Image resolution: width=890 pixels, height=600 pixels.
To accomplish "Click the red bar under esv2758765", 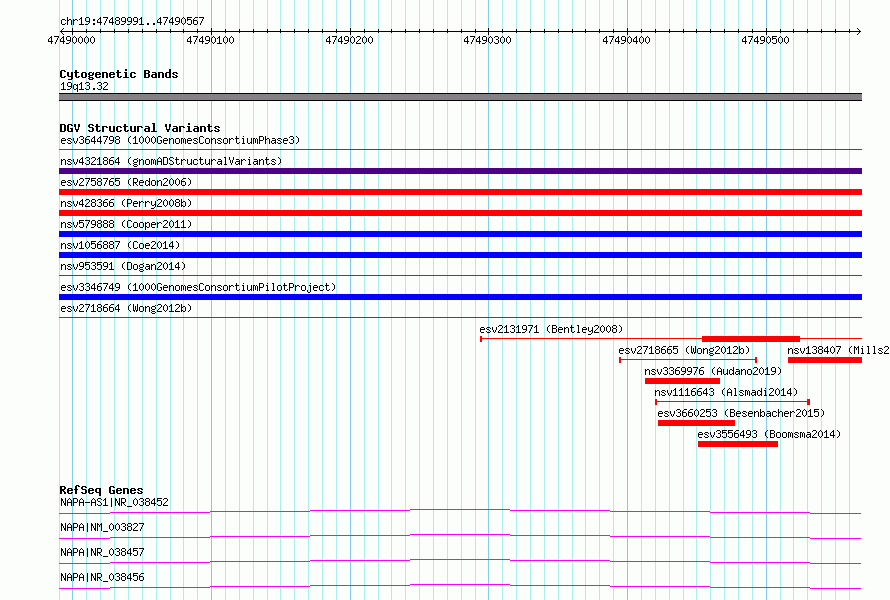I will click(x=460, y=192).
